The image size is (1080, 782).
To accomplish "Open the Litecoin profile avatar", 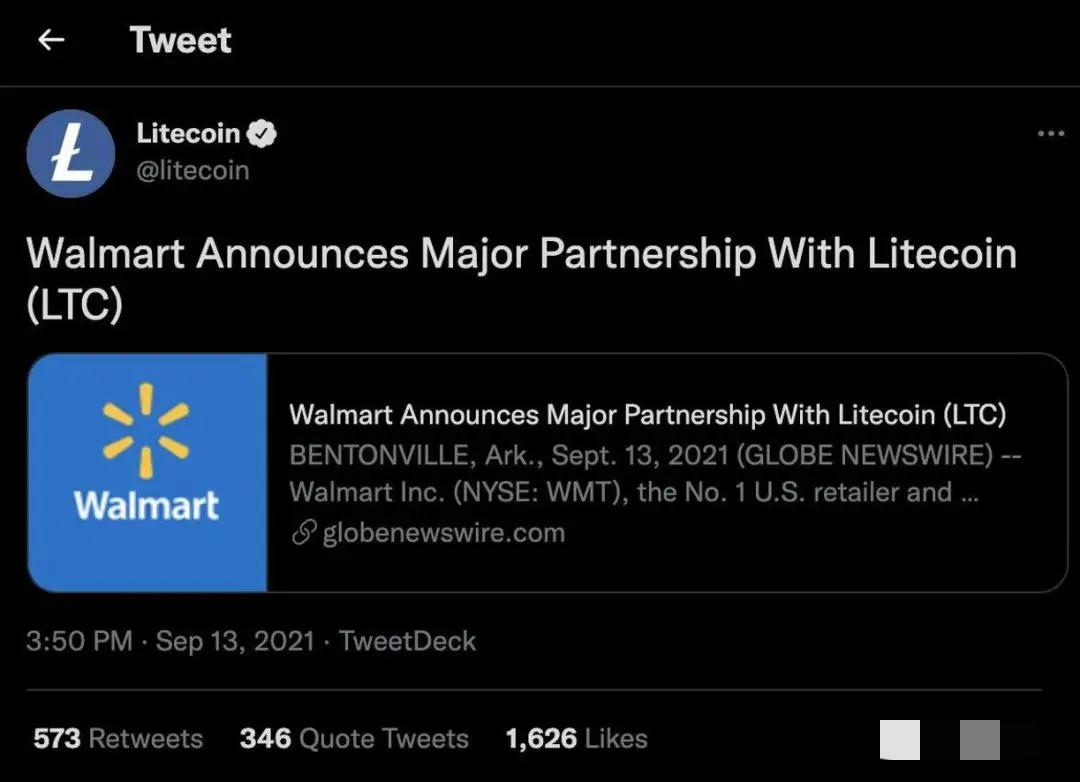I will (71, 153).
